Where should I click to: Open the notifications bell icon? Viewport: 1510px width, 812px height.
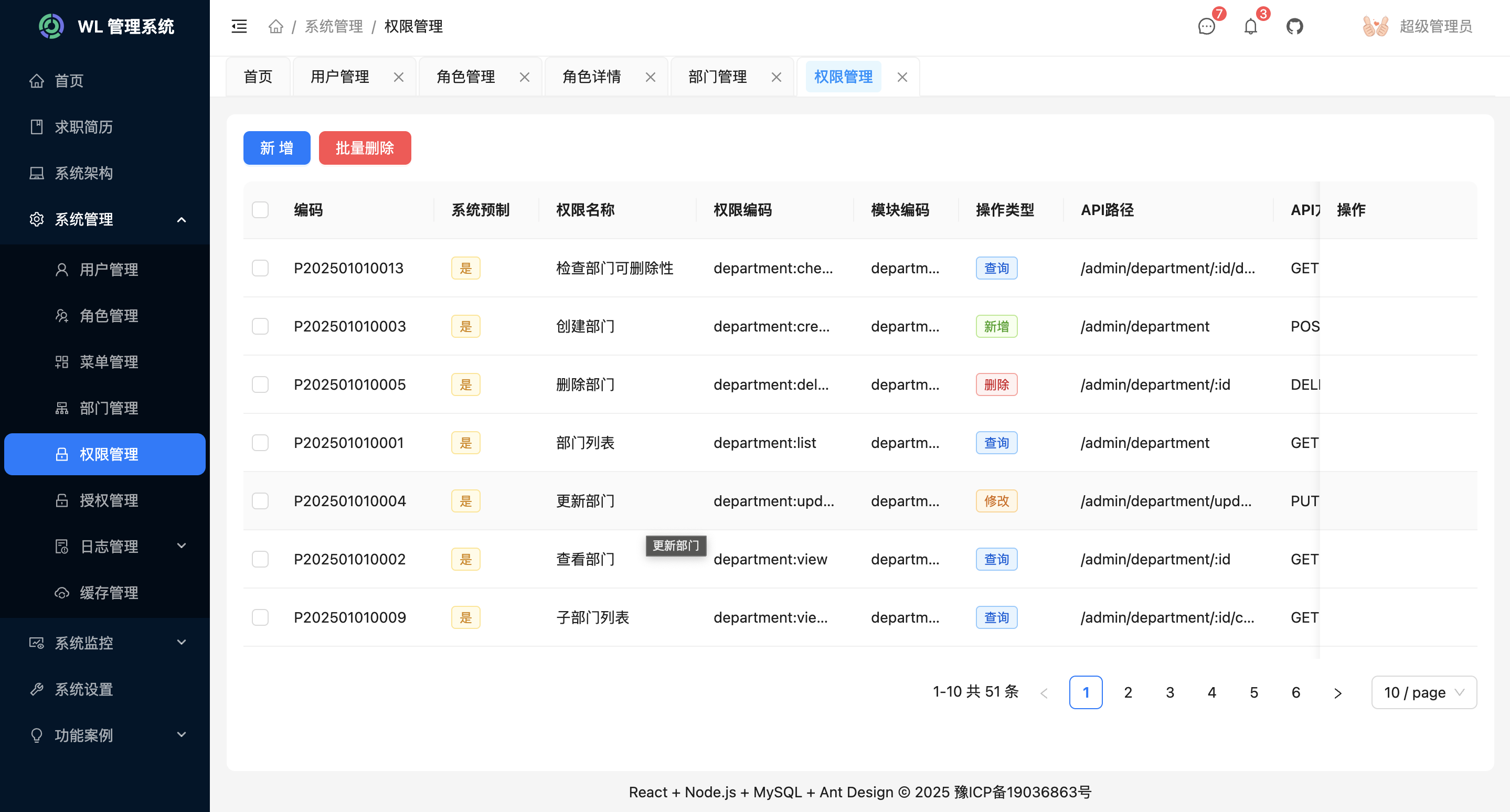click(x=1250, y=26)
